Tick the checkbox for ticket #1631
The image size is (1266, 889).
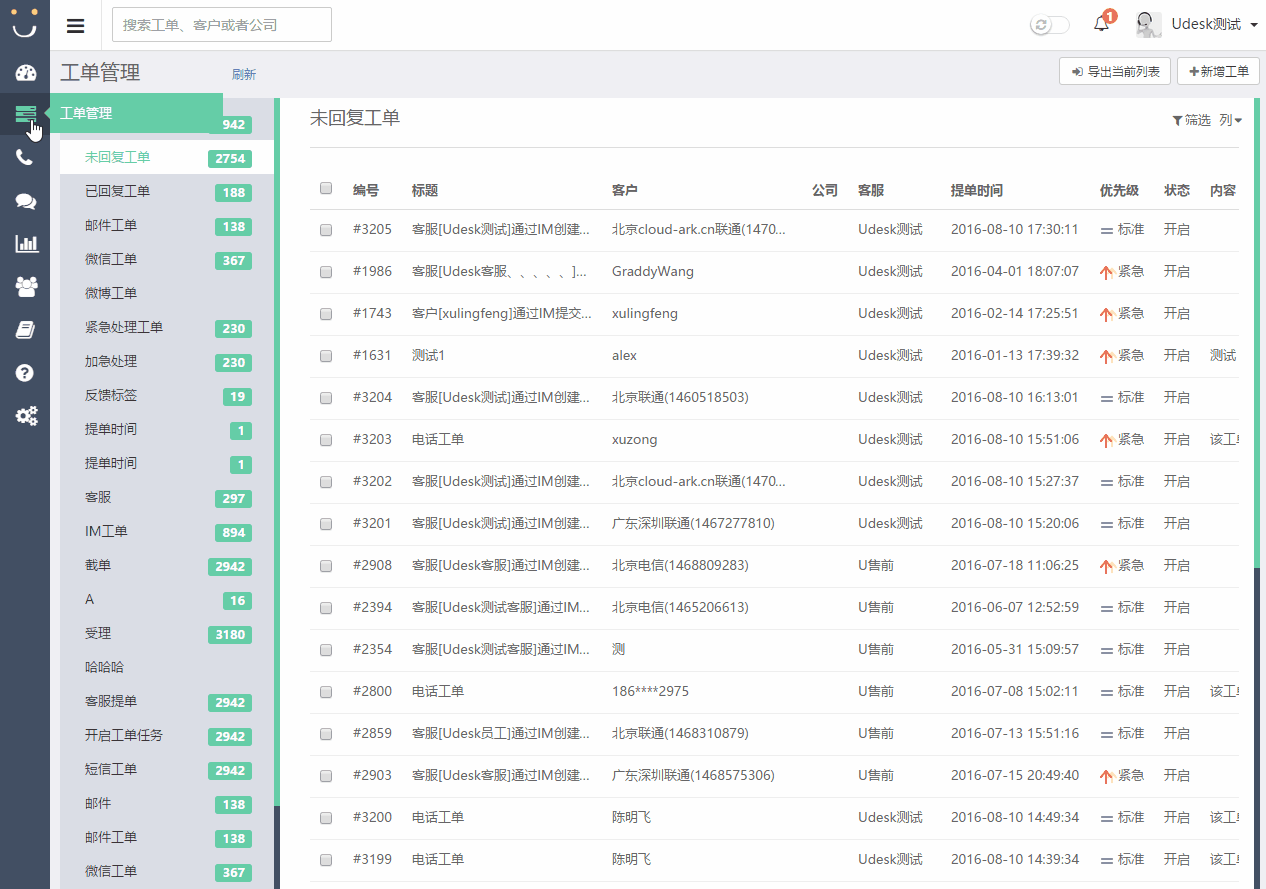click(326, 356)
